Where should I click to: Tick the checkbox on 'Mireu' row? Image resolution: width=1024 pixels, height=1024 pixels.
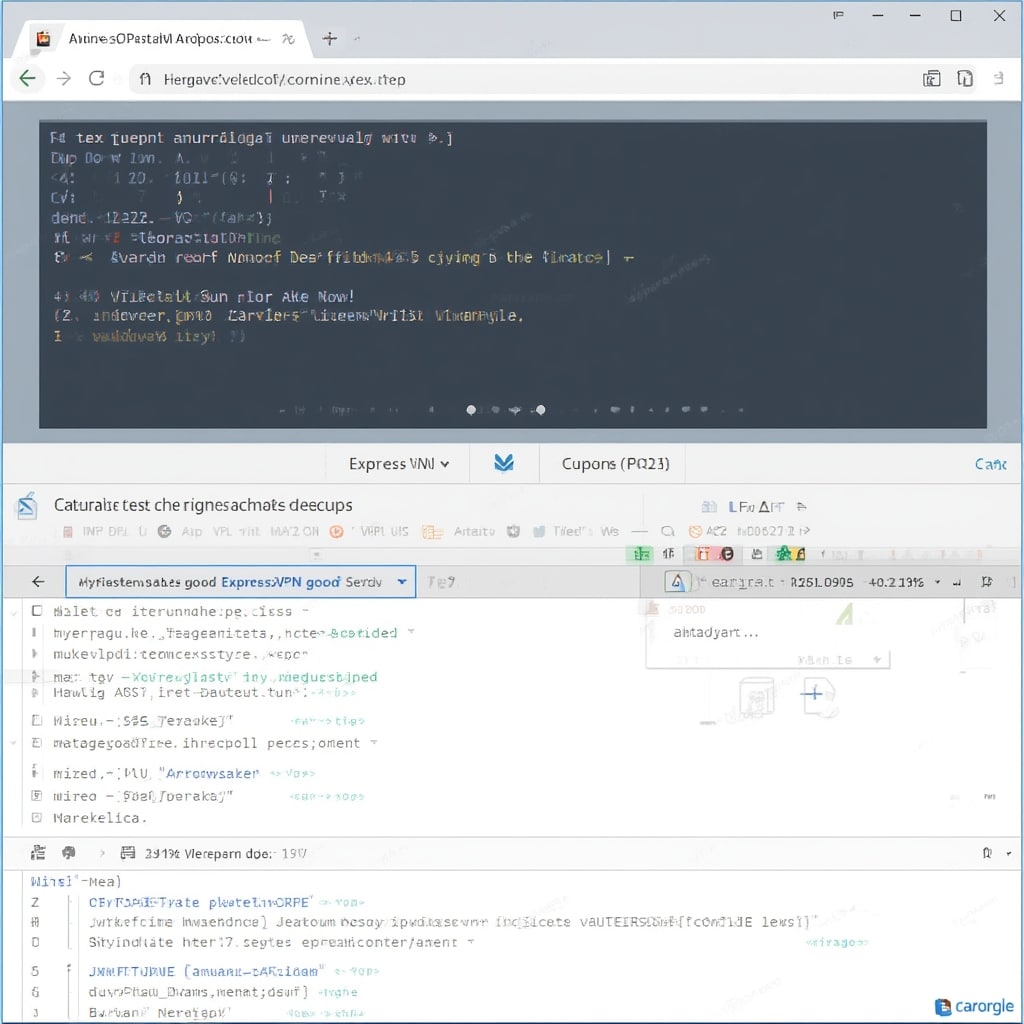37,719
